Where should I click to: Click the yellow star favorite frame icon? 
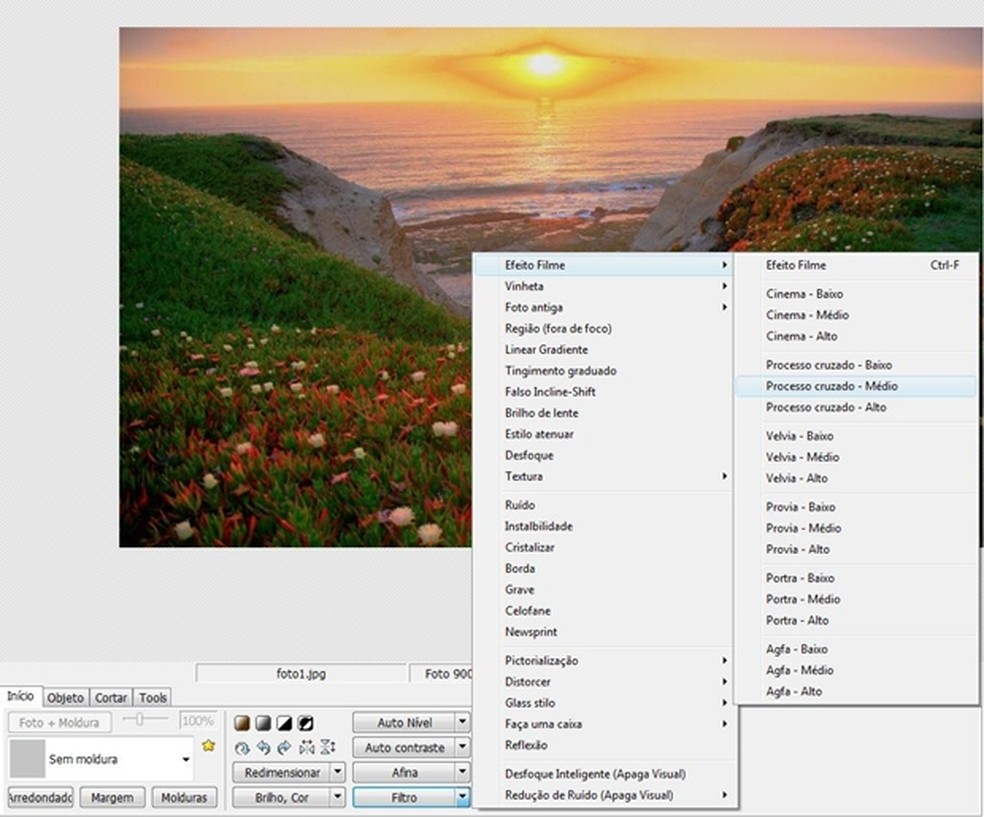208,745
